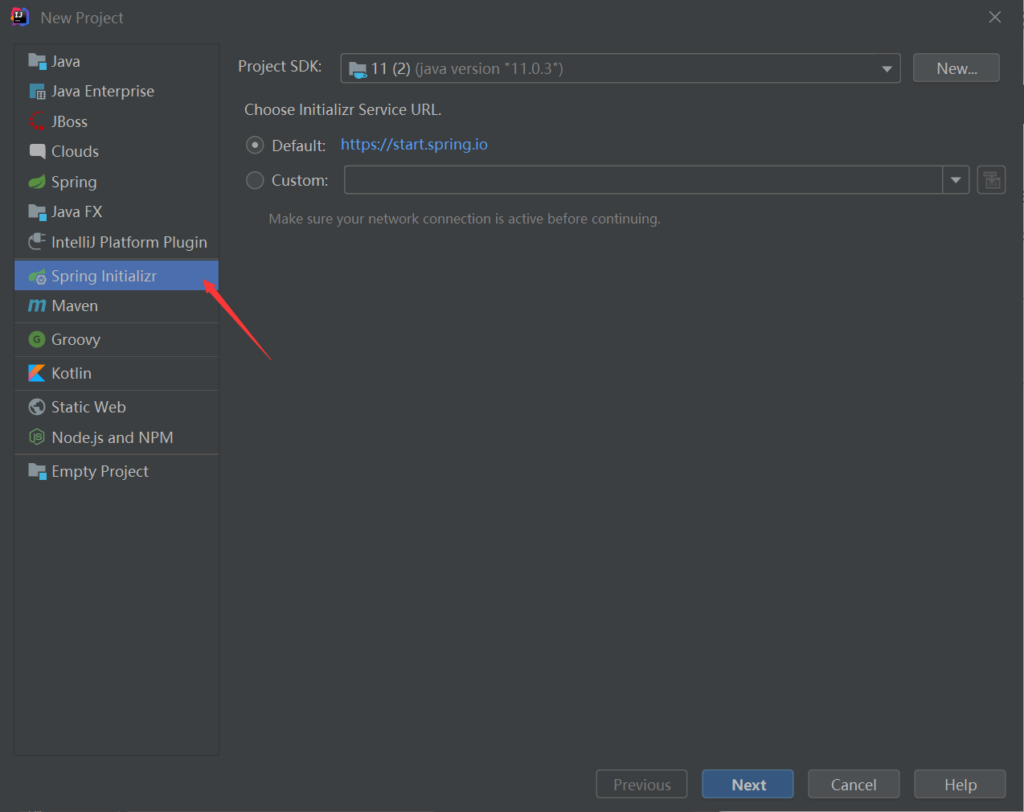
Task: Select Static Web in the project list
Action: [116, 407]
